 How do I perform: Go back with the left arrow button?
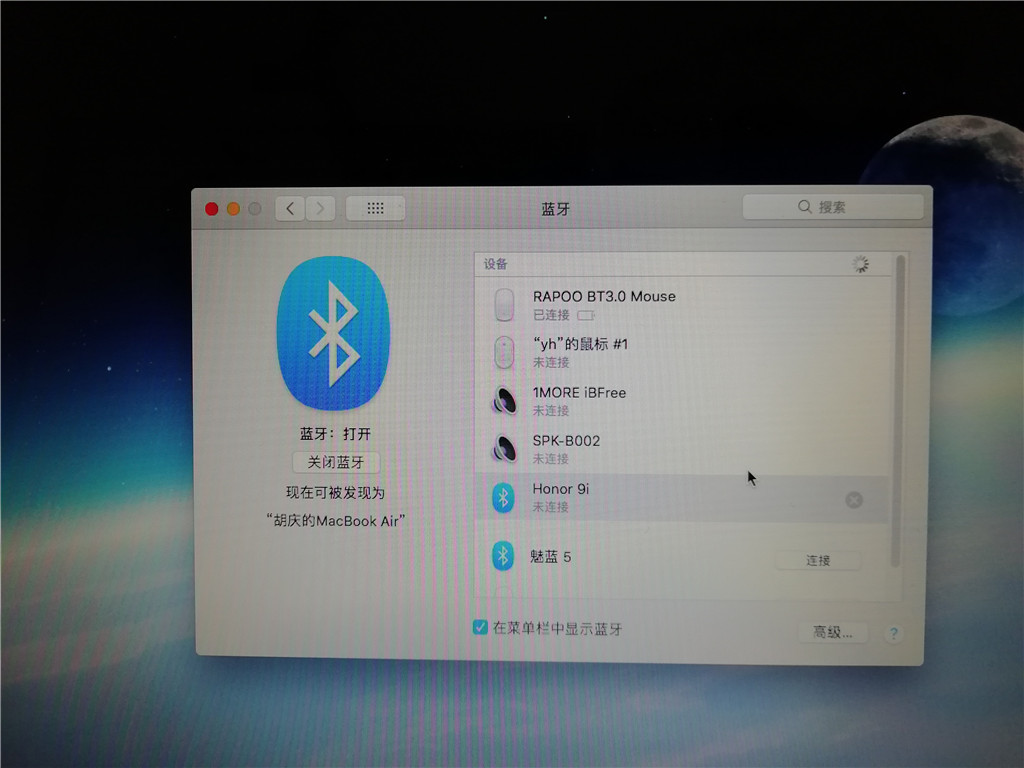[x=290, y=208]
